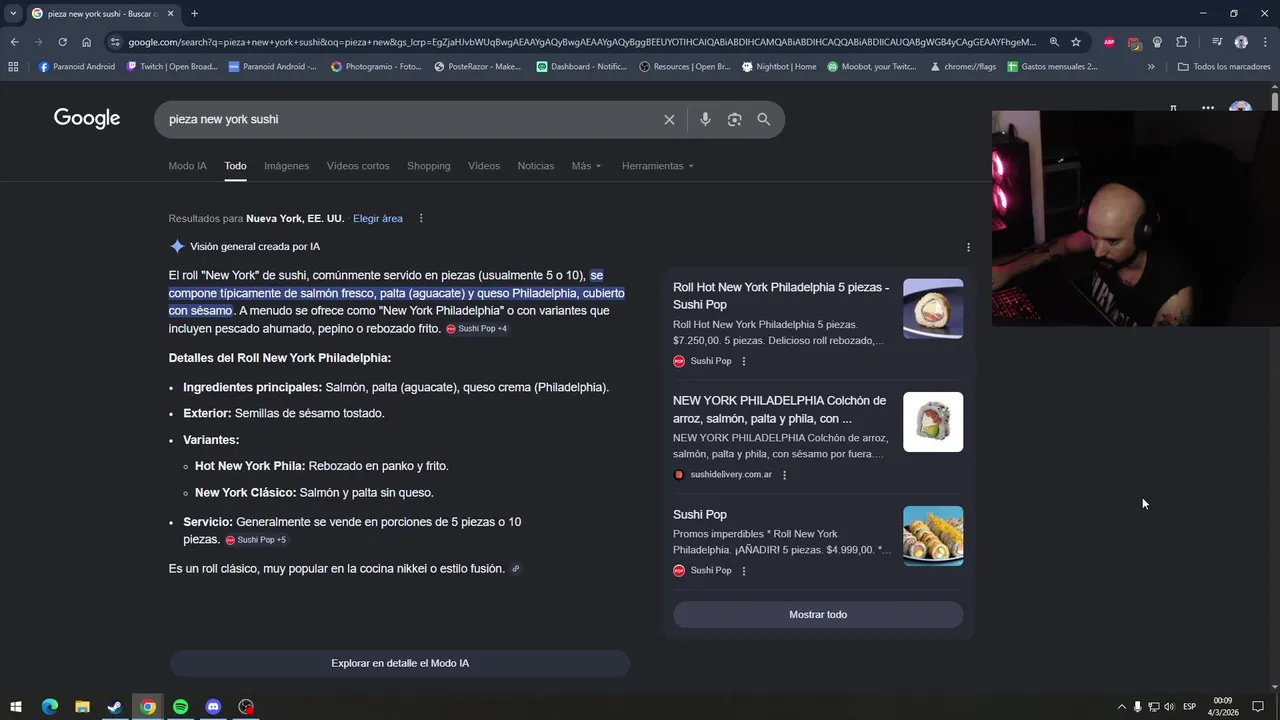
Task: Open the Chrome profile avatar in toolbar
Action: pos(1241,42)
